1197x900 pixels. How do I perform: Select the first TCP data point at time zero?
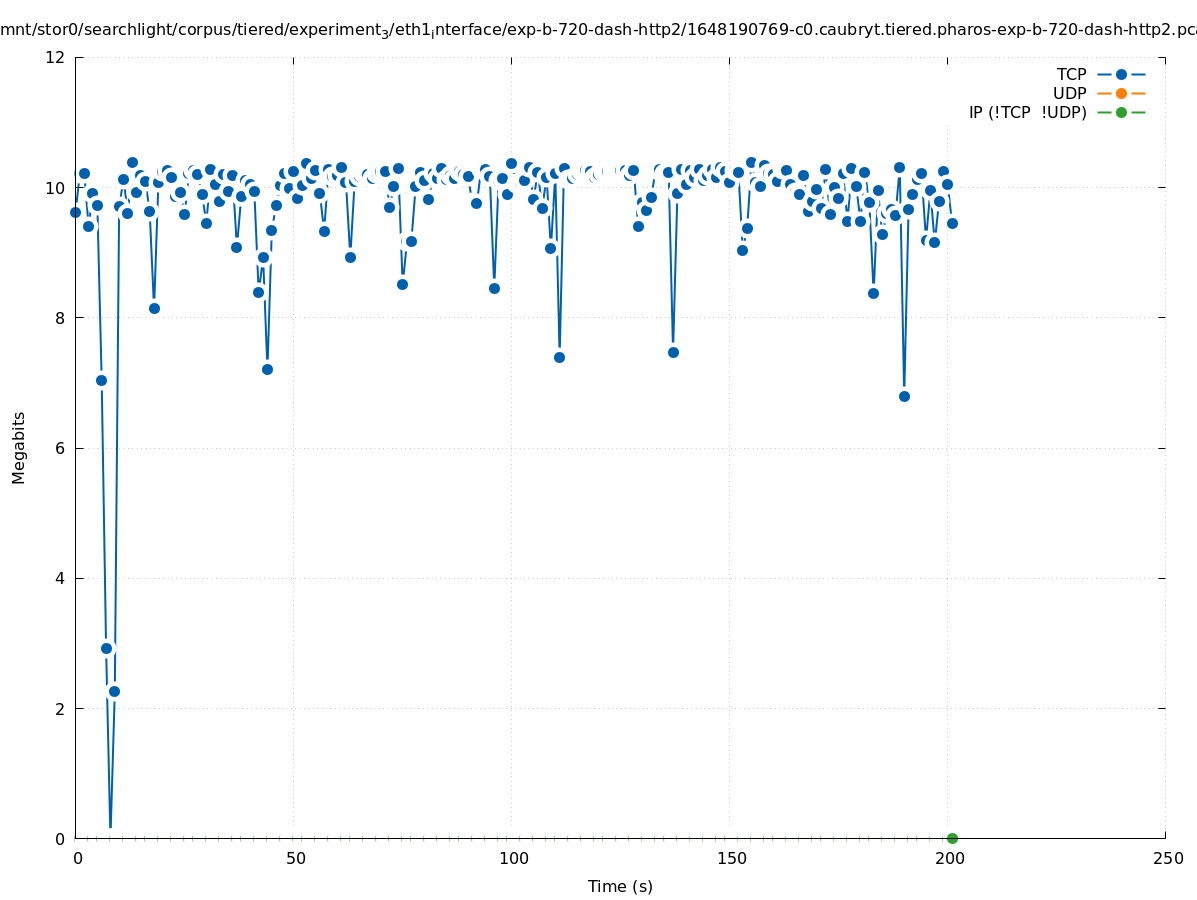[75, 212]
